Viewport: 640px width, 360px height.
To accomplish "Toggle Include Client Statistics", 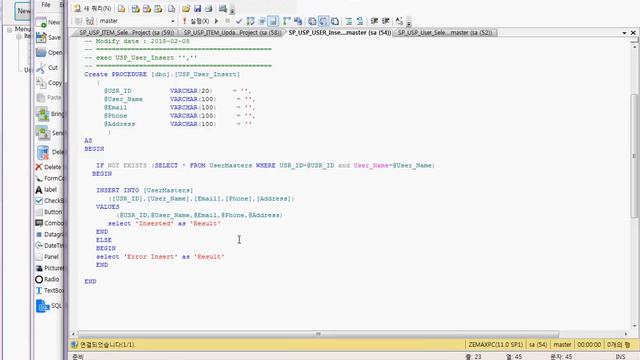I will (298, 21).
